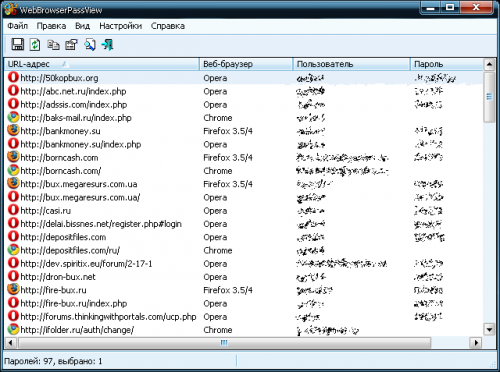Click Chrome icon beside baks-mail.ru/index.php
Screen dimensions: 500x372
(x=13, y=117)
